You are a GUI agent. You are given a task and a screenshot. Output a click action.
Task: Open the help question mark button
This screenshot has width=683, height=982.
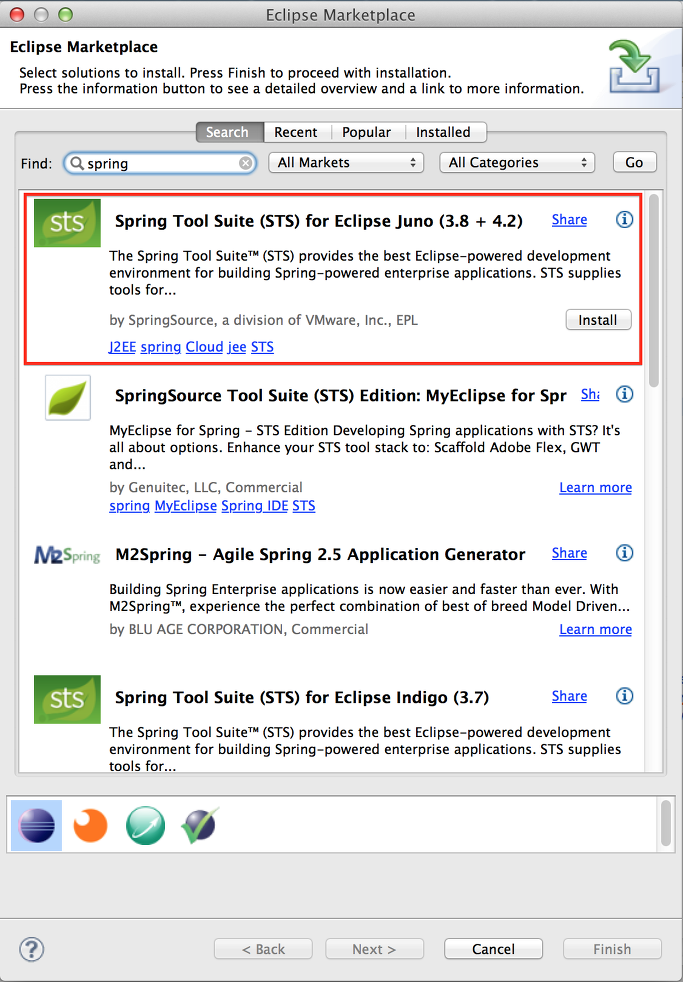pos(31,949)
